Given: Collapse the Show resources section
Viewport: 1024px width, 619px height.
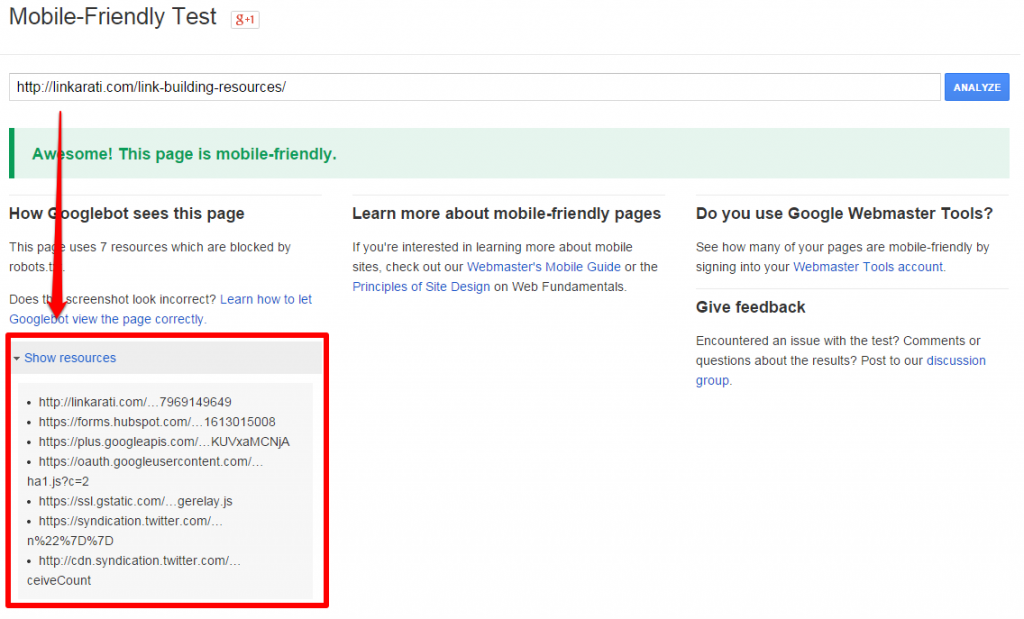Looking at the screenshot, I should pos(64,358).
